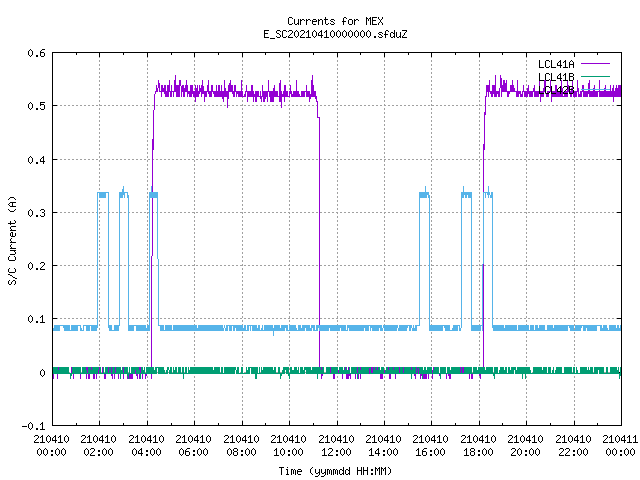Click the 18:00 time tick label
640x480 pixels.
coord(479,452)
